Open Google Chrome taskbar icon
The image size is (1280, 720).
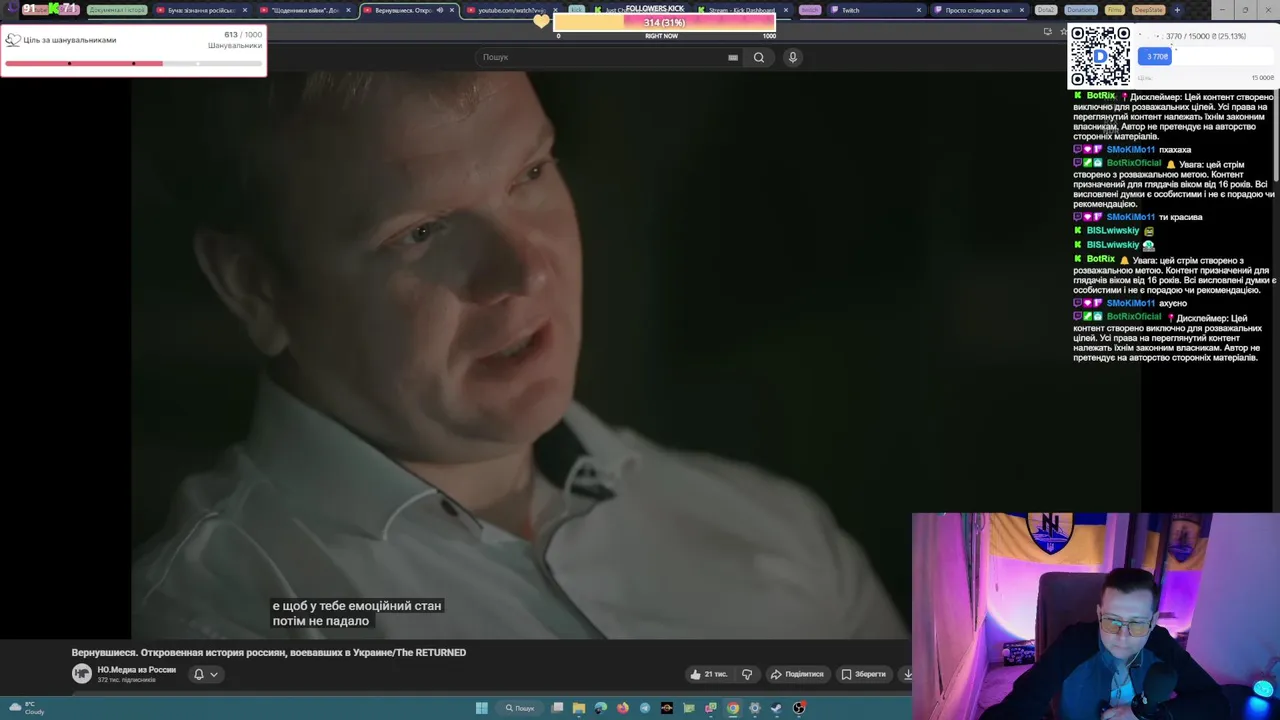point(733,708)
